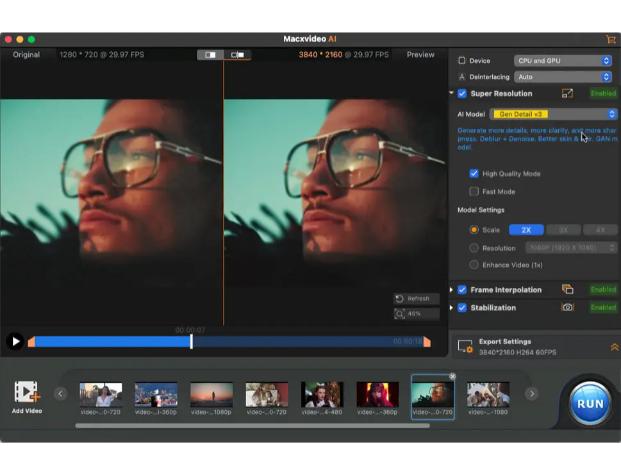
Task: Play the video preview
Action: pos(15,341)
